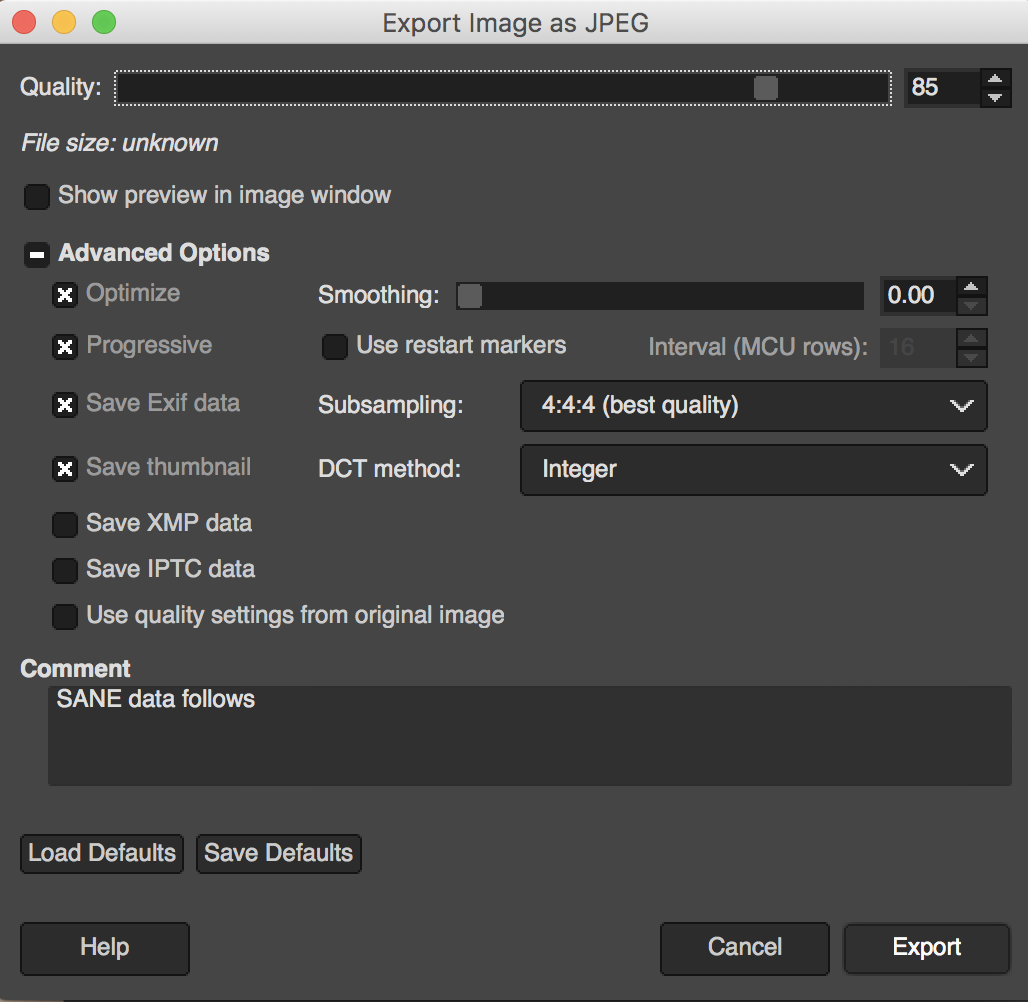This screenshot has width=1028, height=1002.
Task: Disable the Progressive option
Action: click(x=65, y=347)
